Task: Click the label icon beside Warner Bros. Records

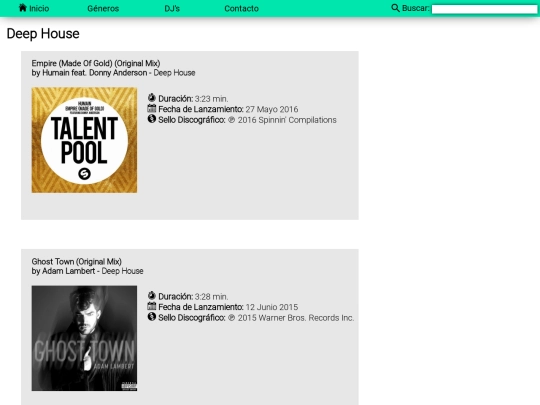Action: click(x=152, y=317)
